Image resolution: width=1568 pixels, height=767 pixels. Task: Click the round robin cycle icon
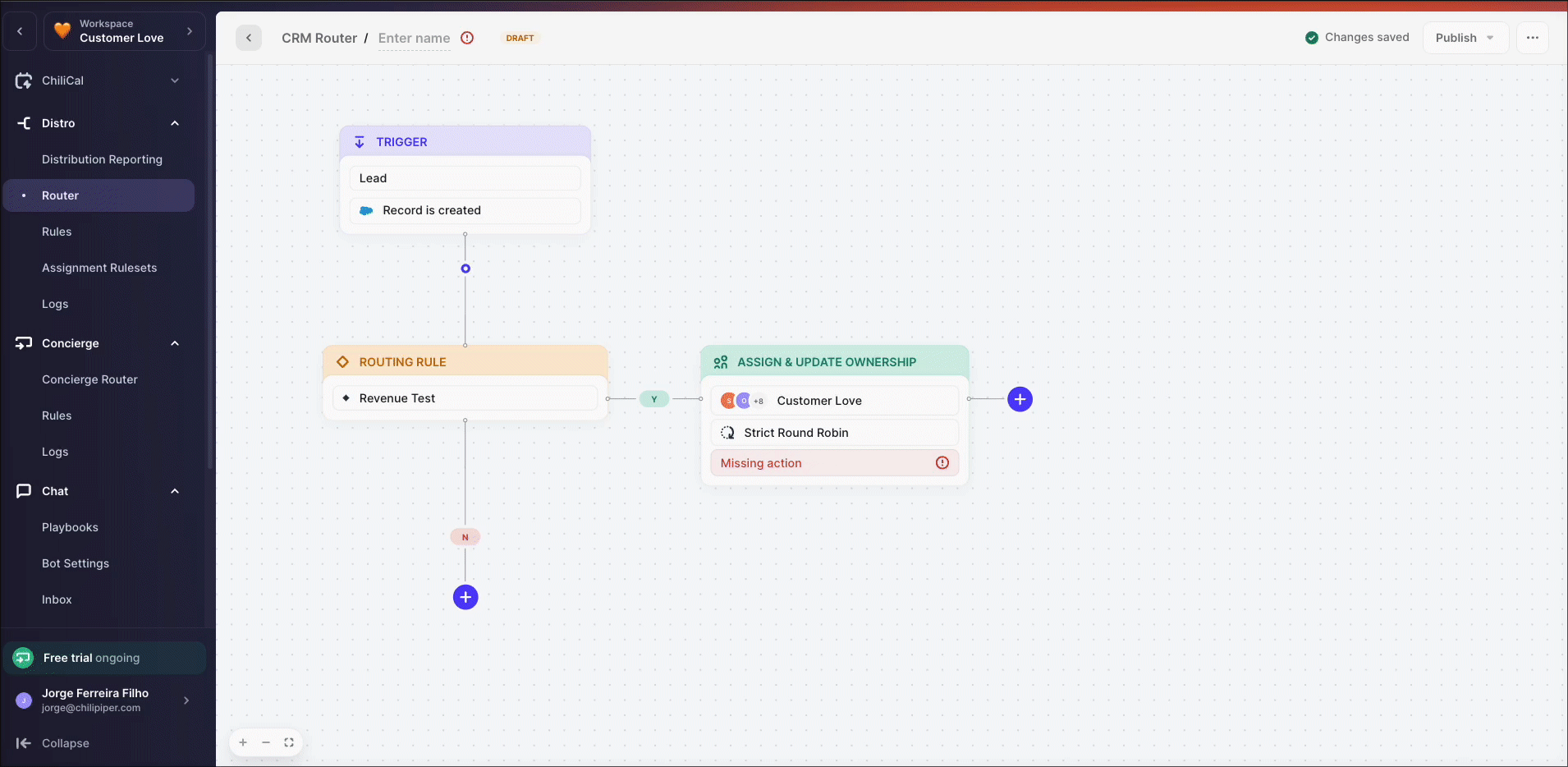[727, 433]
